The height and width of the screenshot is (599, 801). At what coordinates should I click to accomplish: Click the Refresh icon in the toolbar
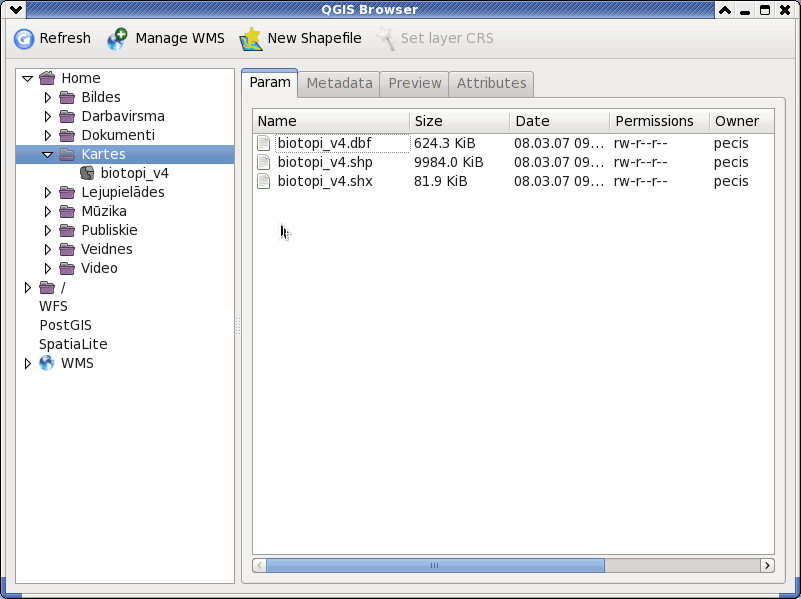(x=24, y=39)
